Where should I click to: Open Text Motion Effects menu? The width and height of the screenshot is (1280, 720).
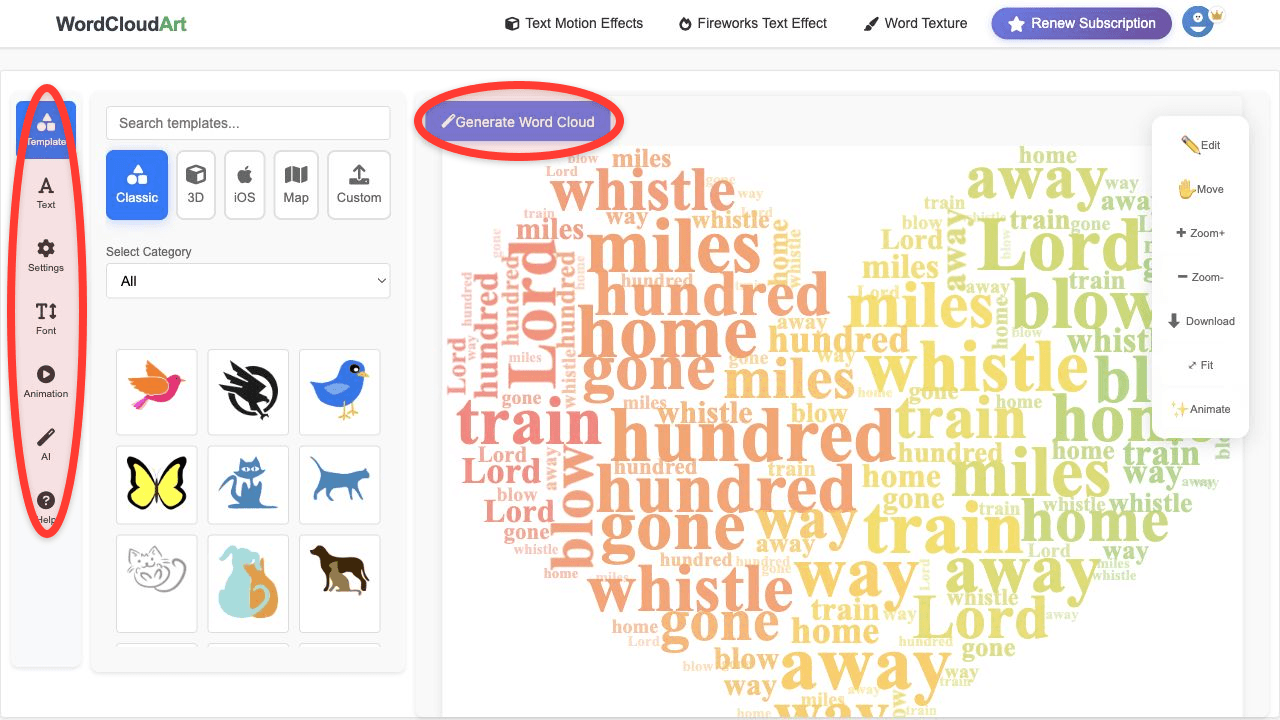[574, 23]
